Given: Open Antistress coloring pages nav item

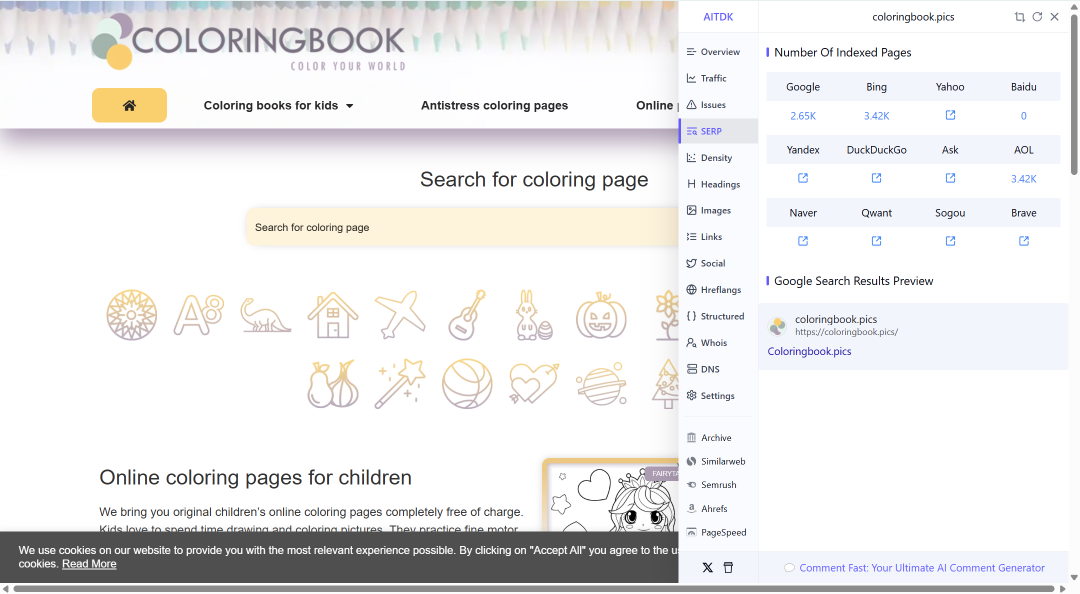Looking at the screenshot, I should click(x=495, y=105).
